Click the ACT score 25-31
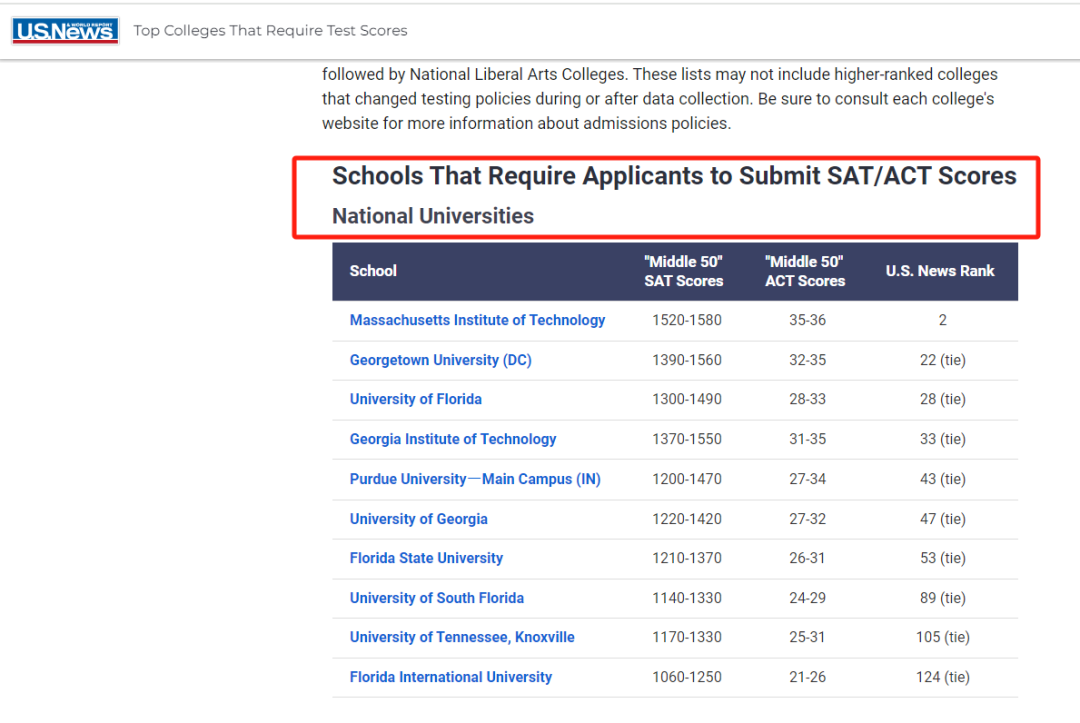This screenshot has height=723, width=1080. point(807,638)
